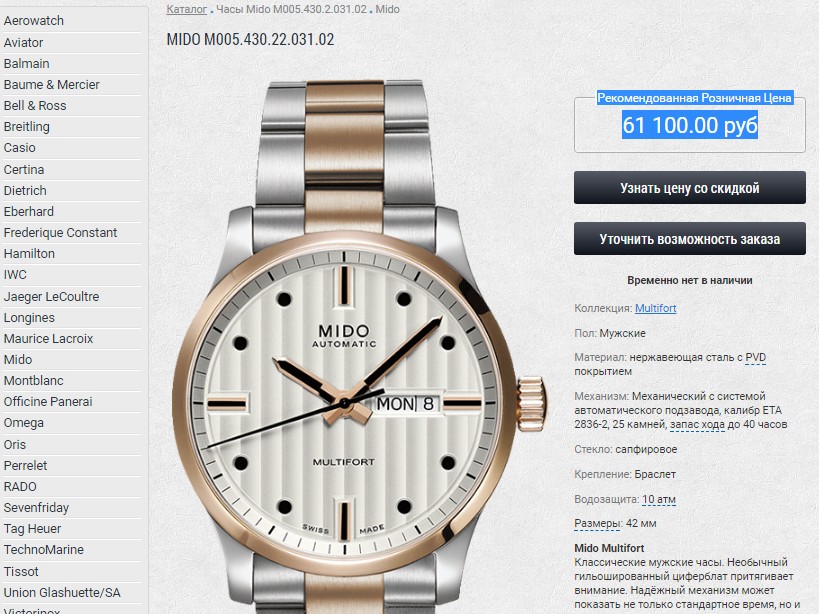The image size is (819, 614).
Task: Open the Multifort collection link
Action: click(x=656, y=308)
